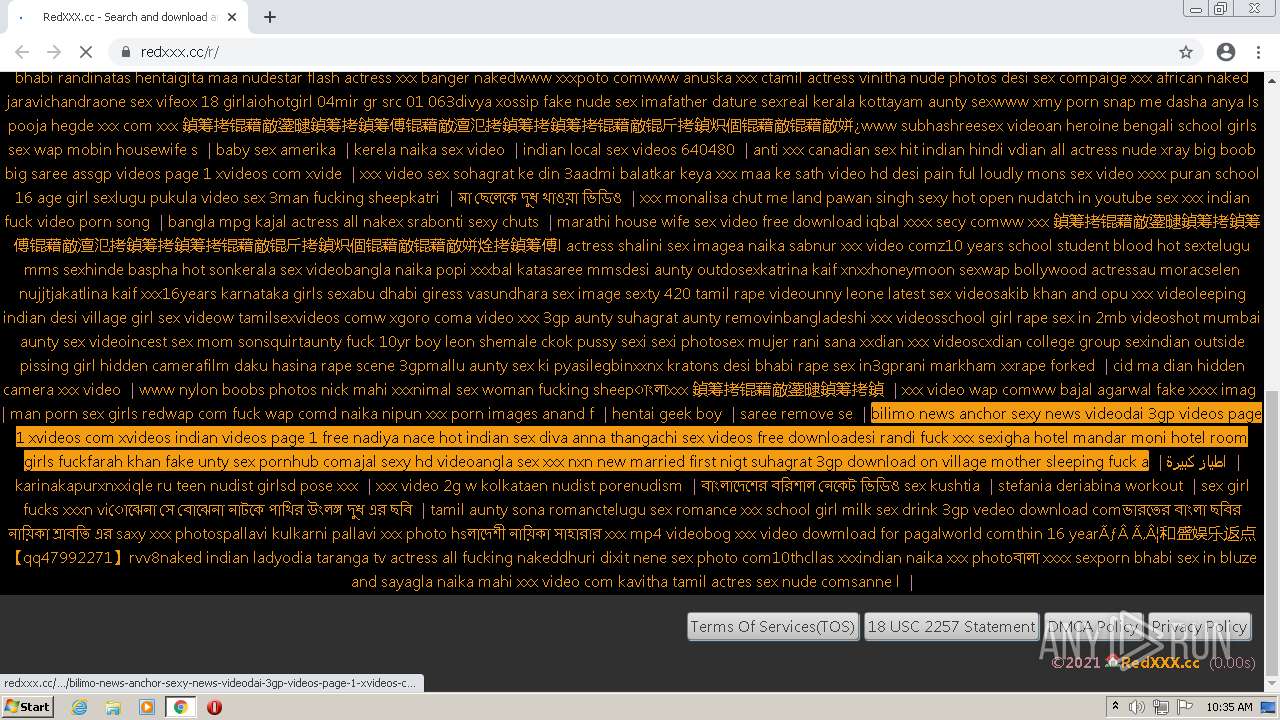
Task: Open the Chrome profile avatar menu
Action: (1226, 52)
